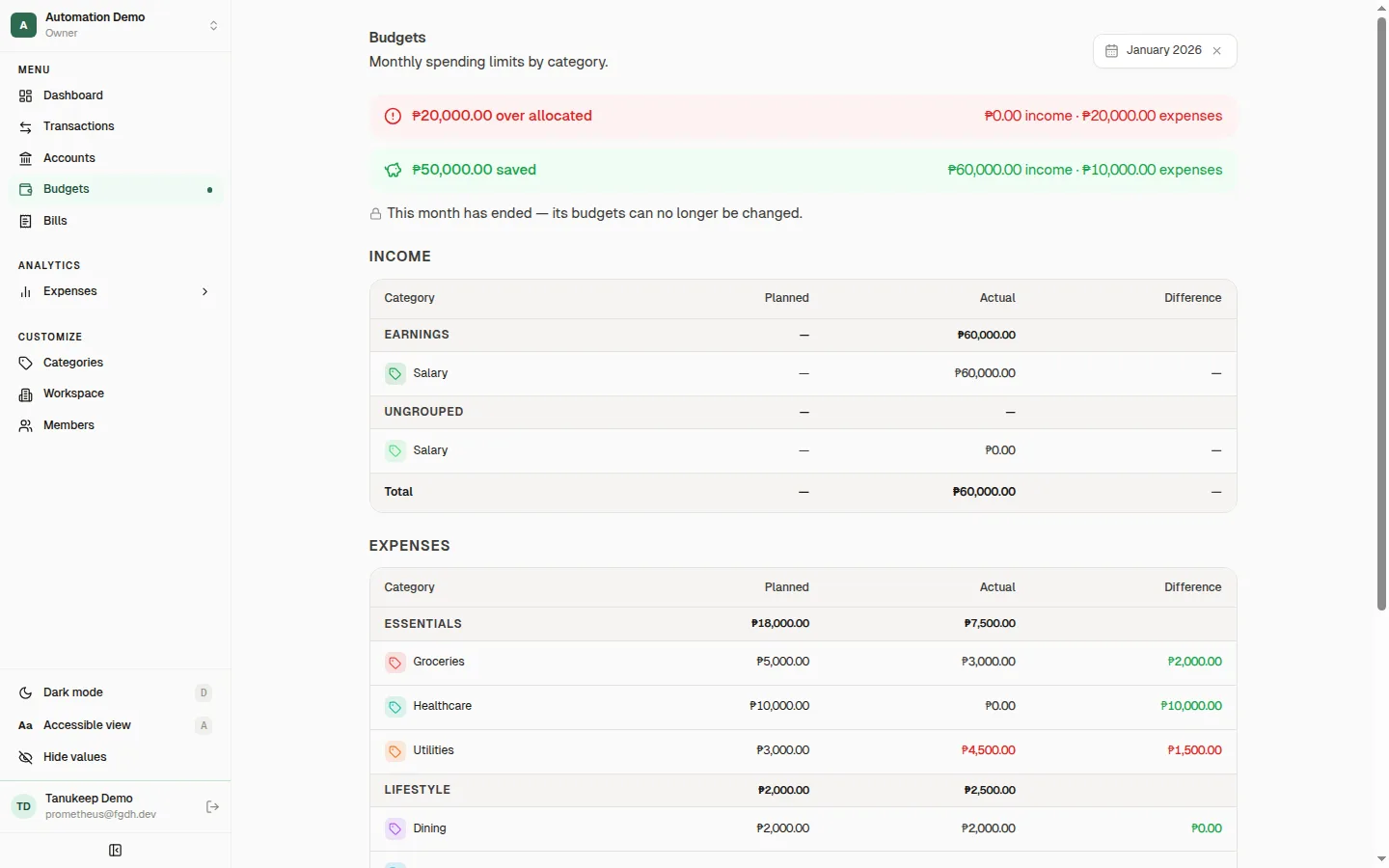The height and width of the screenshot is (868, 1389).
Task: Click the Salary tag icon under Earnings
Action: pyautogui.click(x=395, y=373)
